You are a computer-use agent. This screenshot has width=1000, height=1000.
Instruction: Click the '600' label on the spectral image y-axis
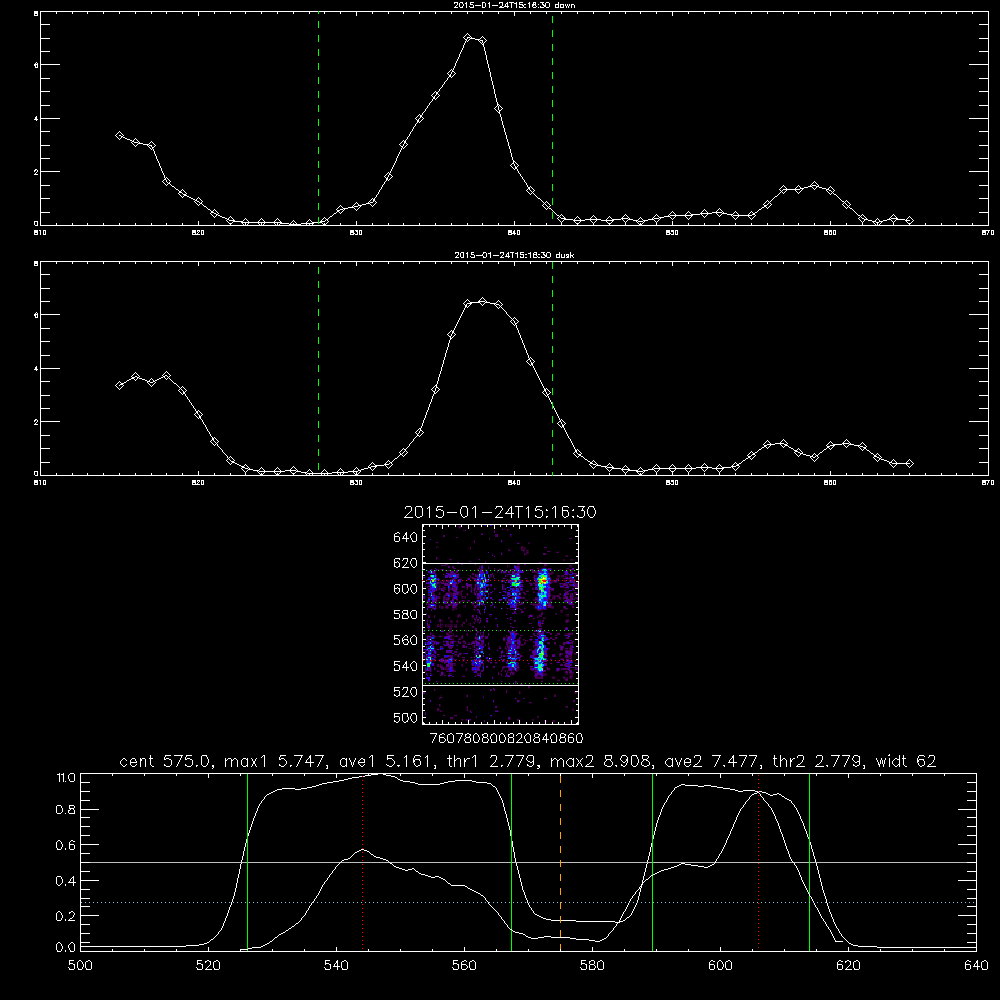click(x=406, y=589)
